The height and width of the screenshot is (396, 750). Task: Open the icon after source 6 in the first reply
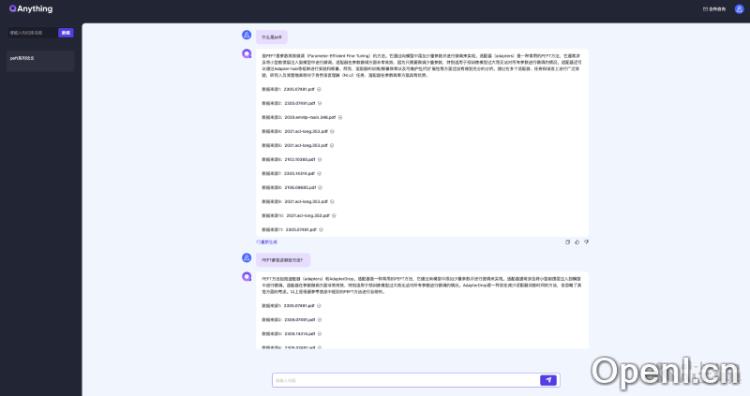(320, 159)
